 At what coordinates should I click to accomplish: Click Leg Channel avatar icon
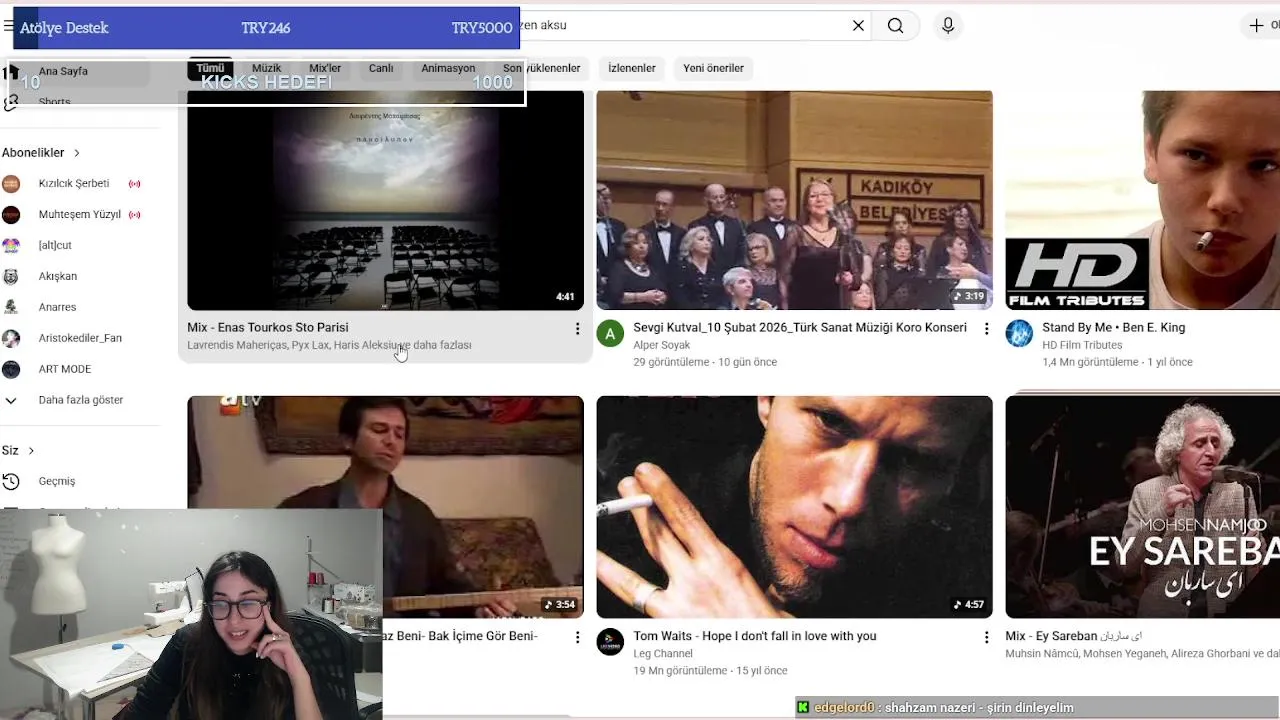[610, 641]
